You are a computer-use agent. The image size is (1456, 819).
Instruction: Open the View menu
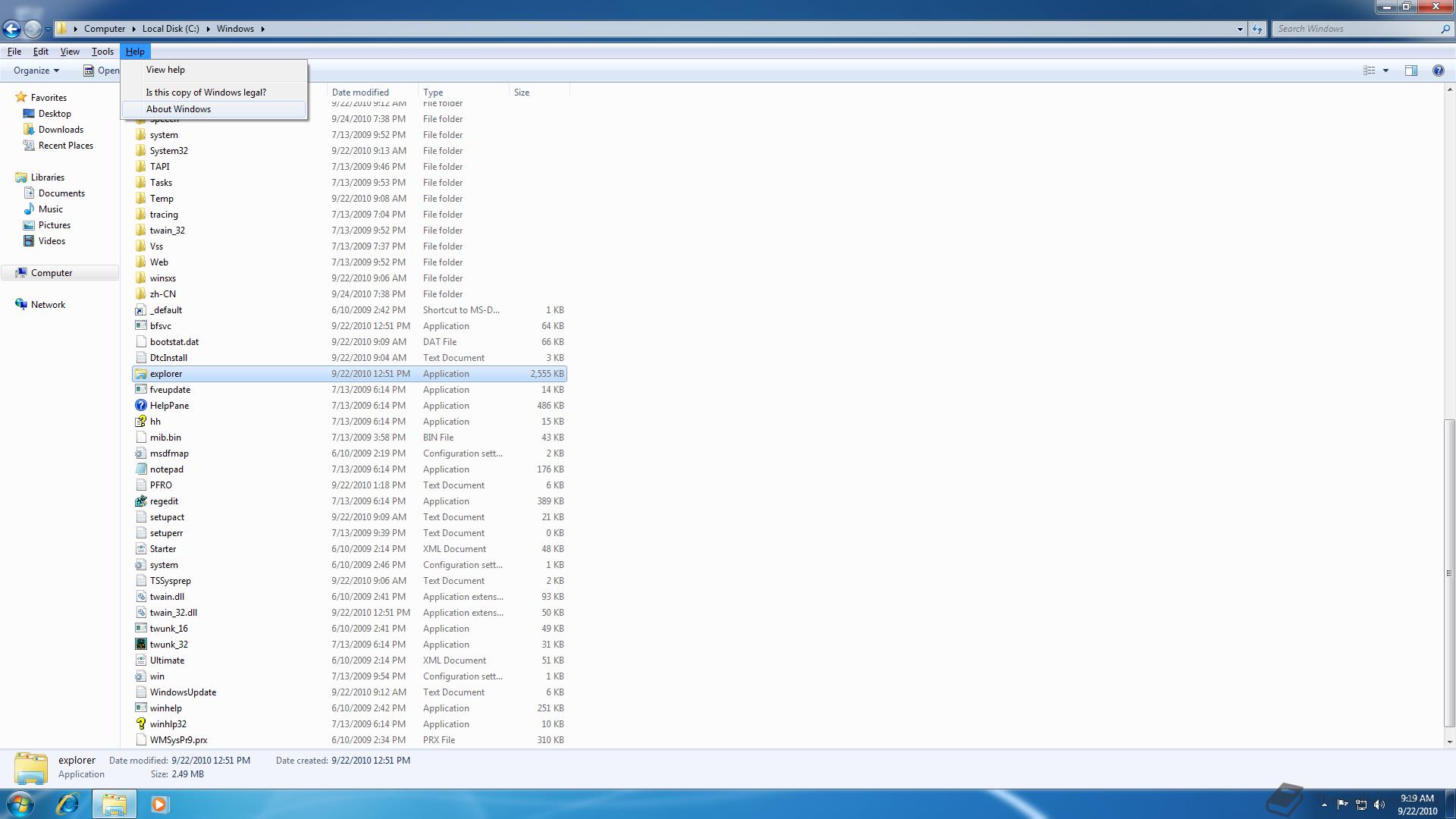[x=70, y=52]
